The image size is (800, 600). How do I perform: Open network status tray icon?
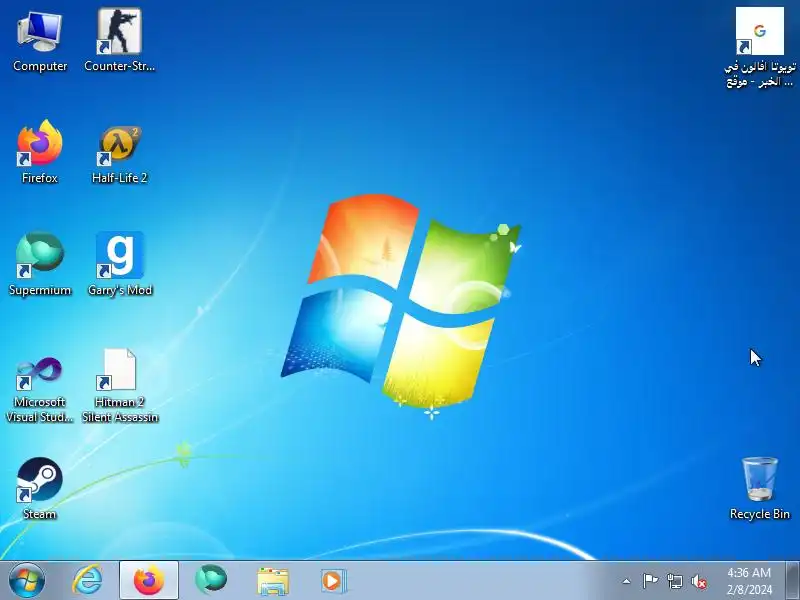point(674,581)
